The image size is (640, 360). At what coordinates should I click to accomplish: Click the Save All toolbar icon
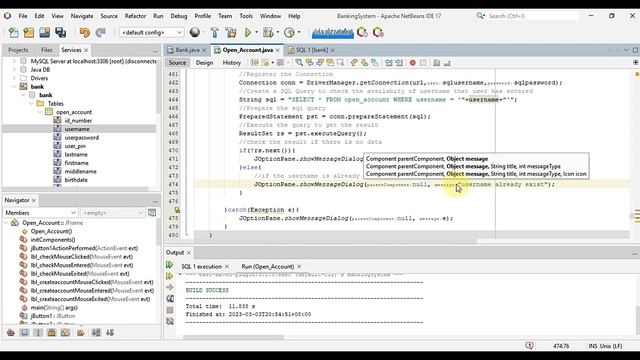point(61,32)
